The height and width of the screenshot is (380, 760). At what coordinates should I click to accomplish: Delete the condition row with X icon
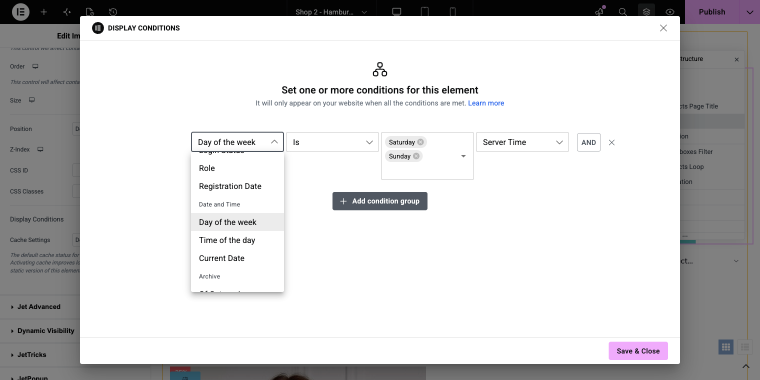612,142
